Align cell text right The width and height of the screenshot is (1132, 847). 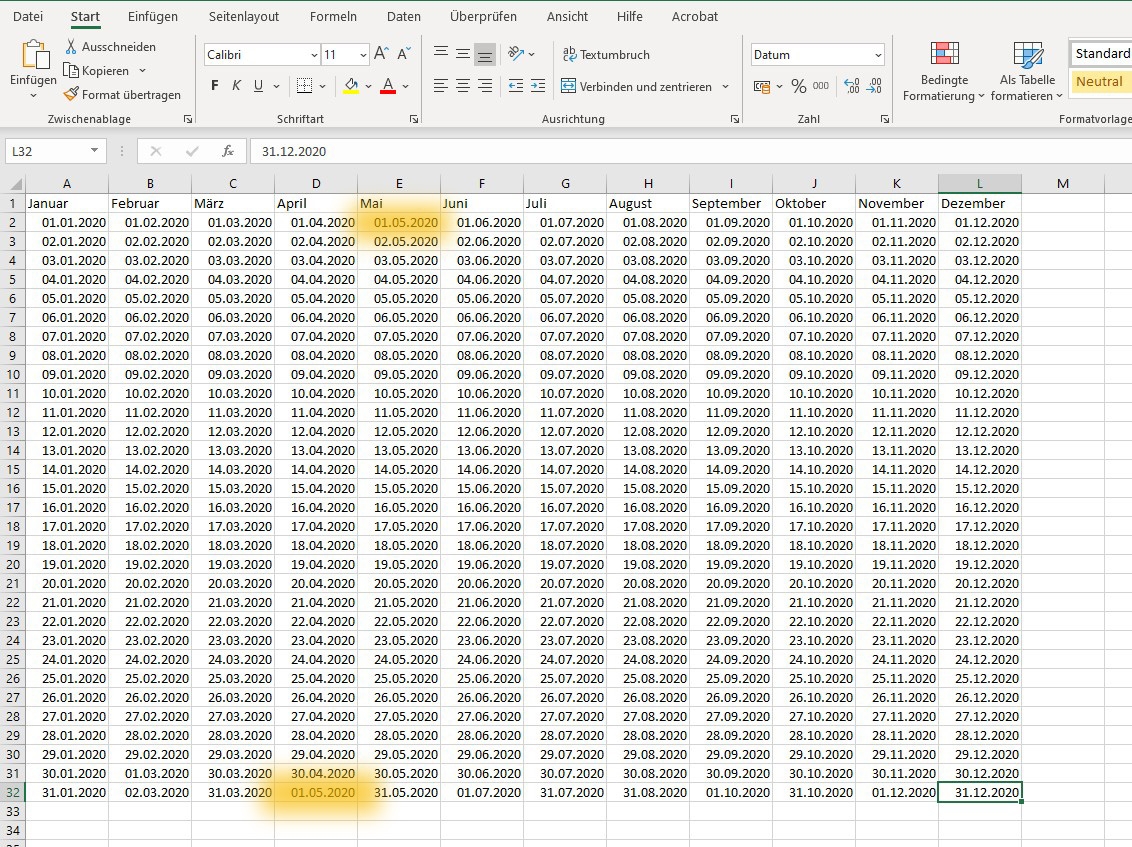click(x=485, y=86)
